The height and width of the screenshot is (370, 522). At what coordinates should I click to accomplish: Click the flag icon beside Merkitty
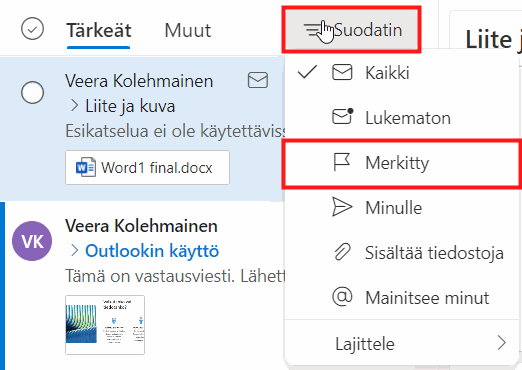point(342,162)
